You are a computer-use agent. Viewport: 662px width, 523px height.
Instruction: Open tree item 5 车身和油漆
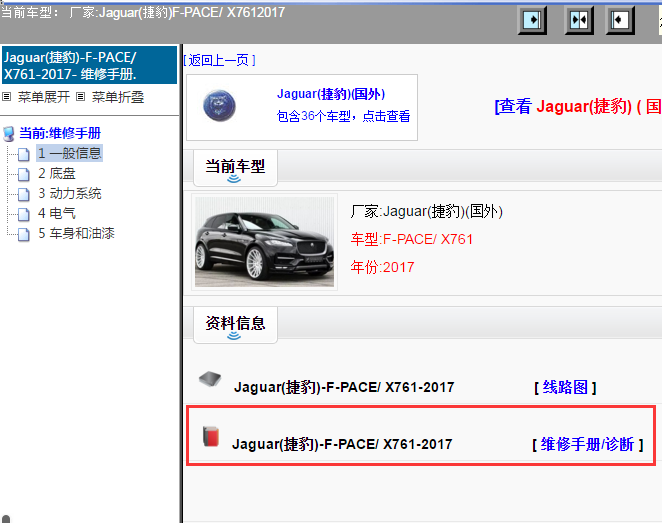pyautogui.click(x=76, y=233)
